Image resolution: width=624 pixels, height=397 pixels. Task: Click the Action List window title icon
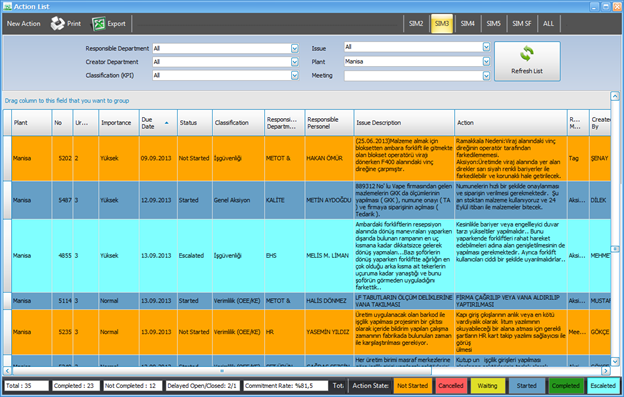click(x=7, y=6)
